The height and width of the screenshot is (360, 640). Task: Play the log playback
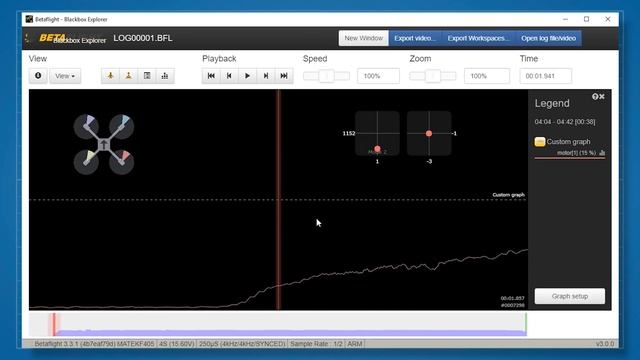pos(247,76)
